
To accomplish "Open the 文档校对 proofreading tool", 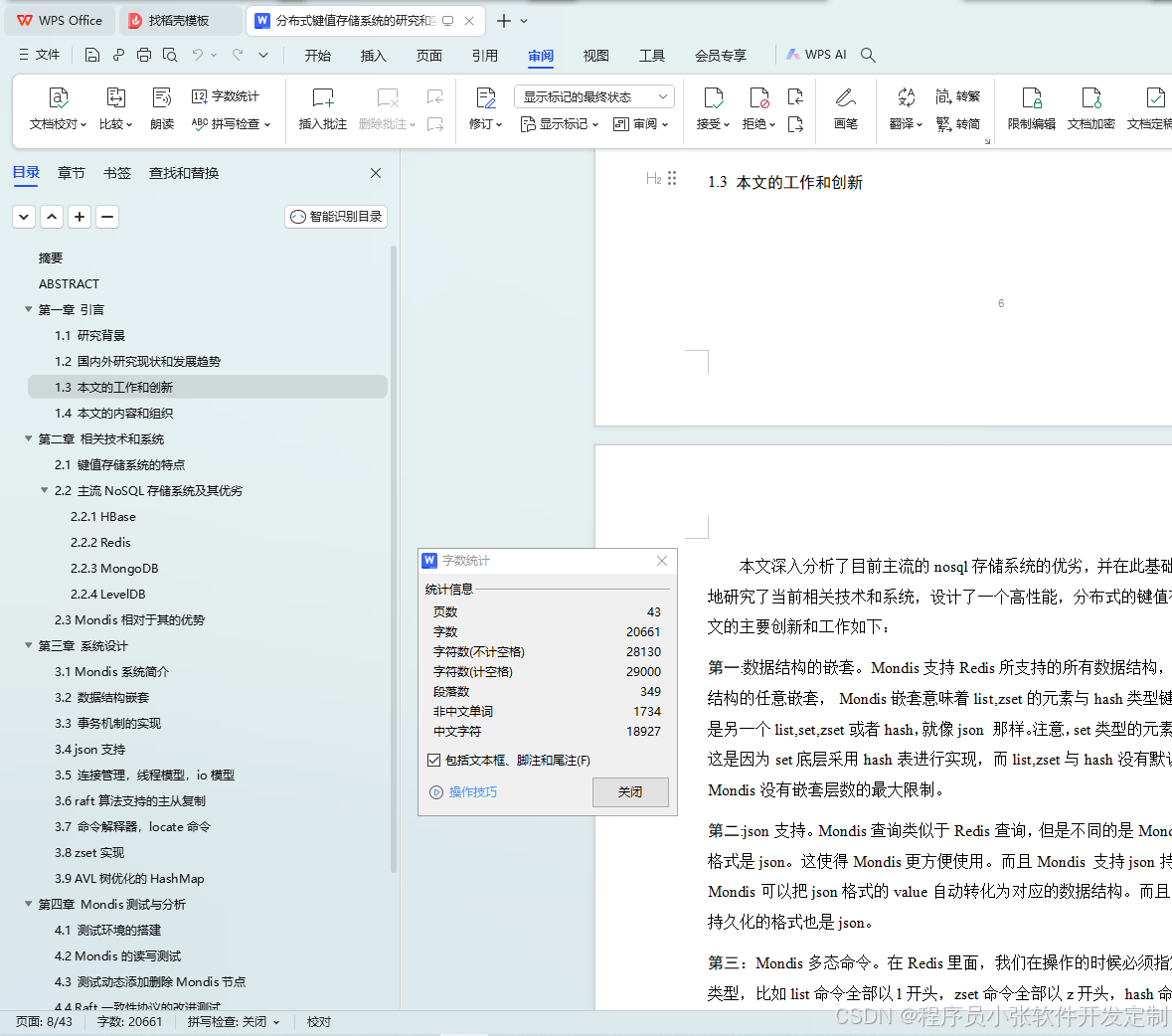I will point(59,108).
